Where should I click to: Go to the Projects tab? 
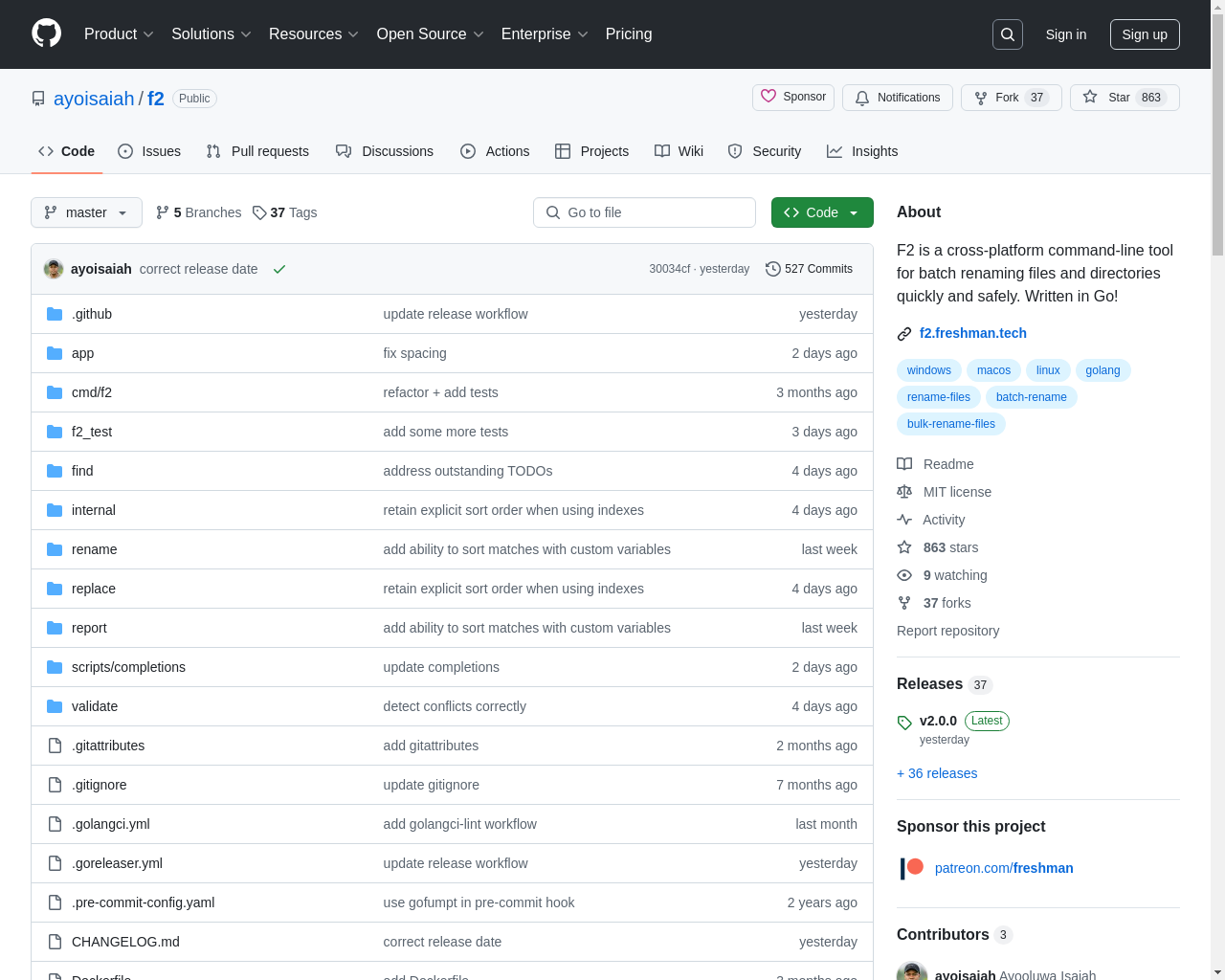(x=591, y=151)
